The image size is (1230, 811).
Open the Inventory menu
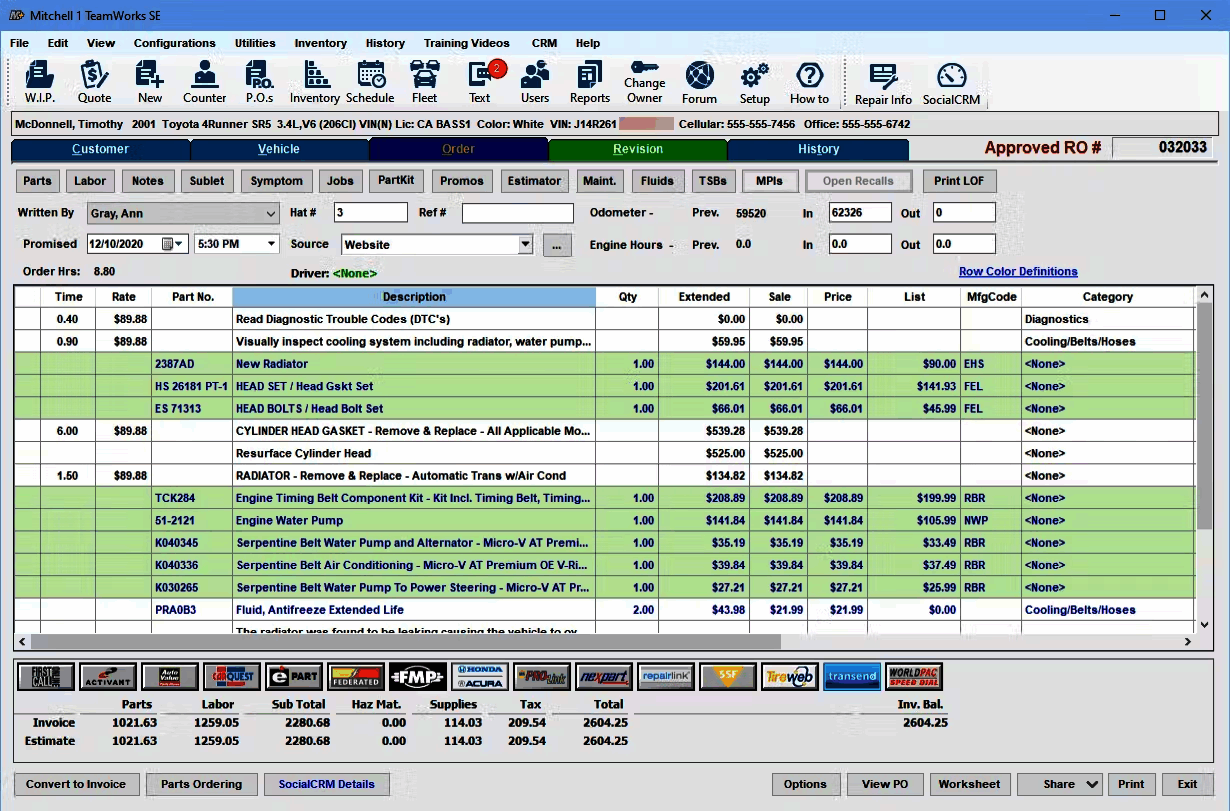click(x=320, y=43)
